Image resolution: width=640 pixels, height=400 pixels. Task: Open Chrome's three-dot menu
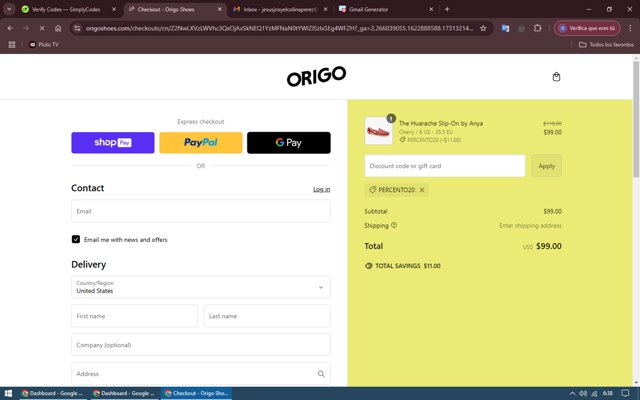(630, 28)
